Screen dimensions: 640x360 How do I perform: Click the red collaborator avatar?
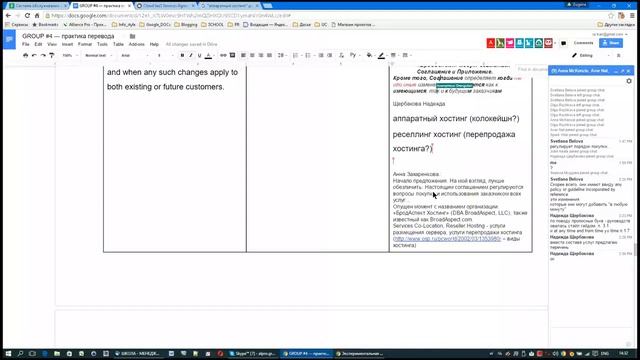(491, 43)
